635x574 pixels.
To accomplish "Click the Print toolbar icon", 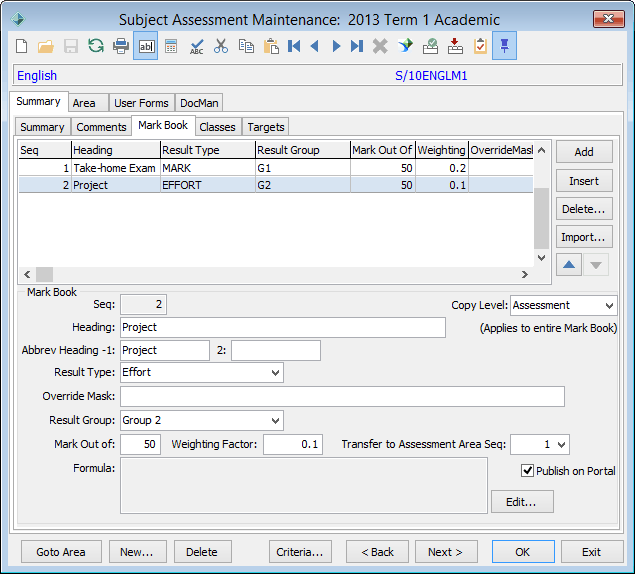I will click(121, 46).
